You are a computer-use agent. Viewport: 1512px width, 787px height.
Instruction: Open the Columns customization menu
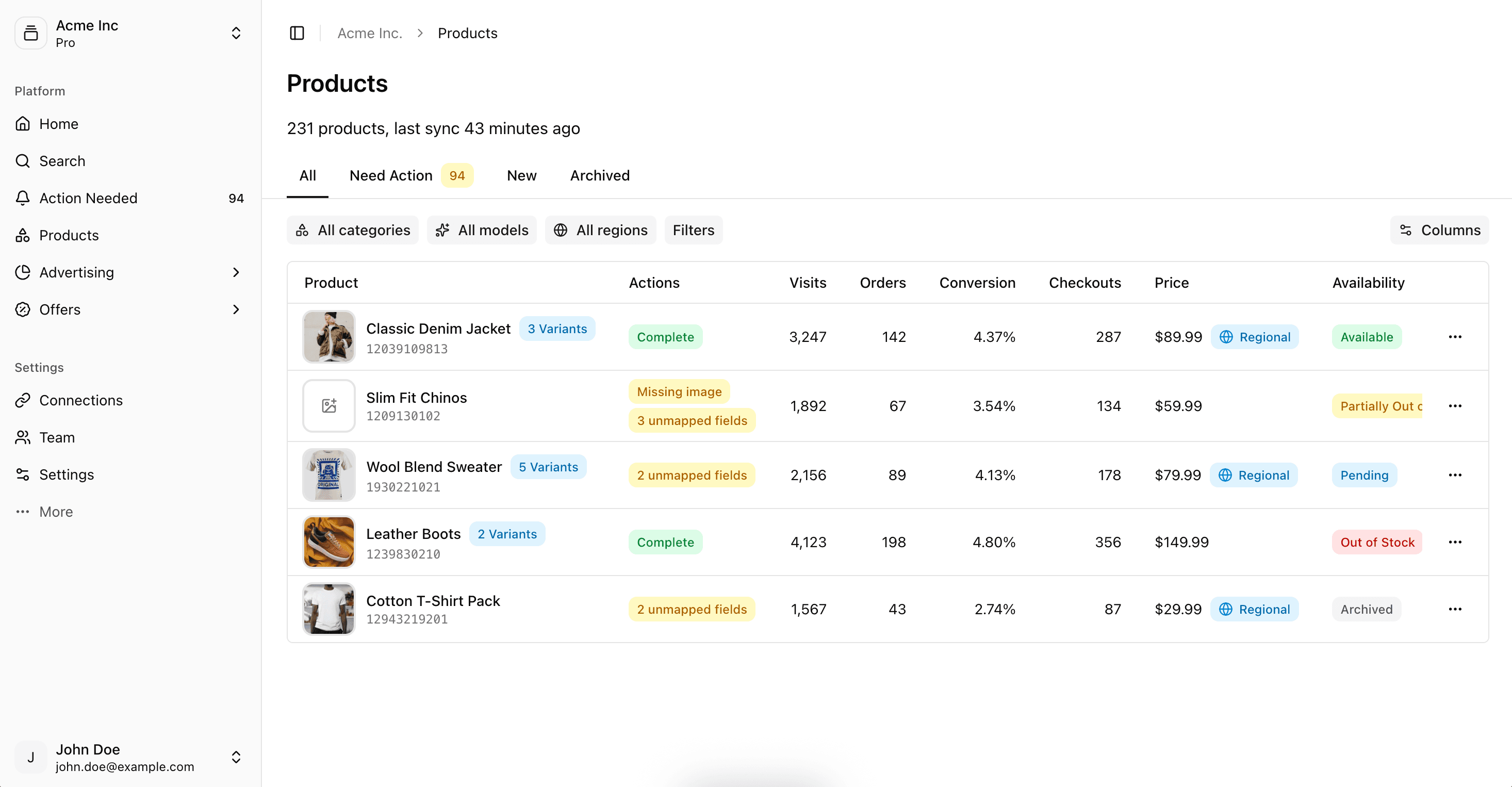tap(1439, 229)
